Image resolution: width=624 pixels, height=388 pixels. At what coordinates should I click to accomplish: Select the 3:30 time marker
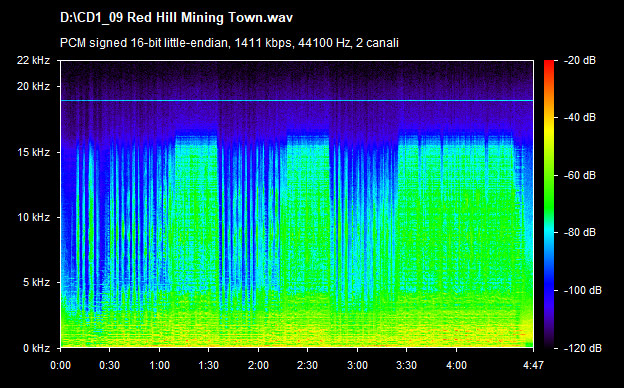[406, 365]
